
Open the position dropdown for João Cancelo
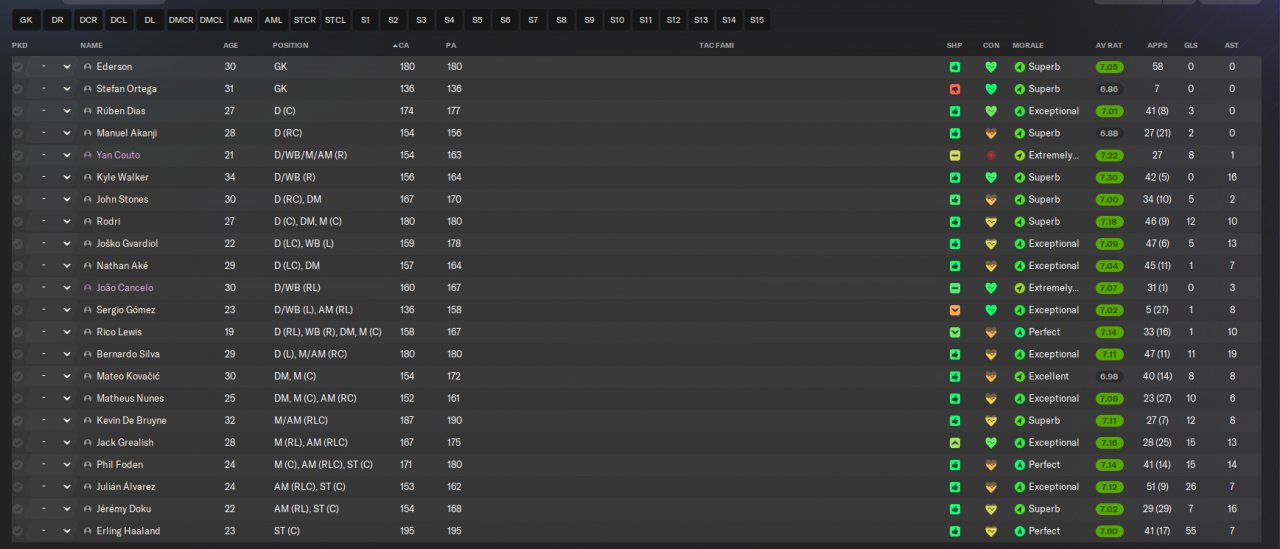(x=52, y=288)
